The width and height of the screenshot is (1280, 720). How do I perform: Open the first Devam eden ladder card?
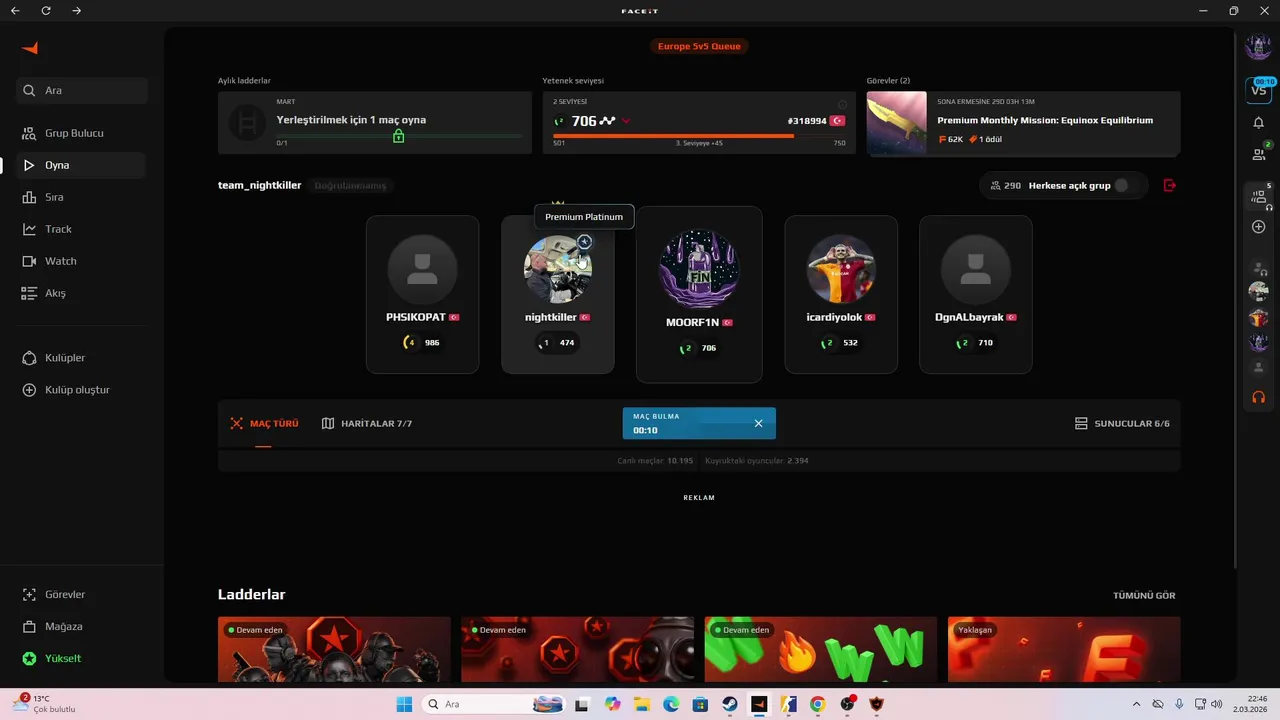[x=334, y=649]
